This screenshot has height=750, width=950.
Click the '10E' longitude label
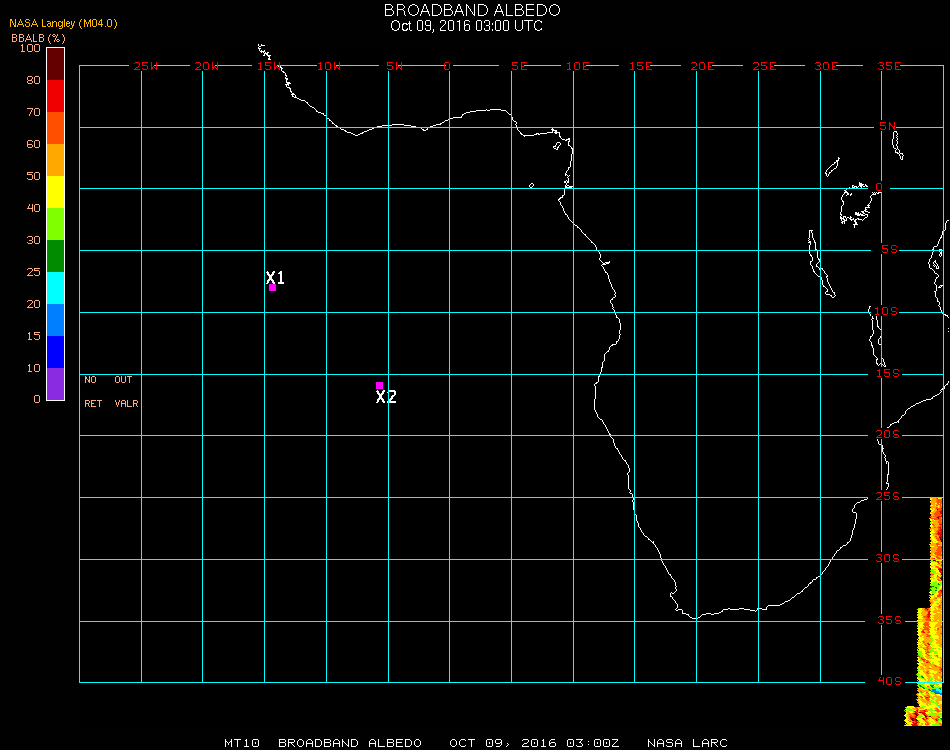point(577,66)
